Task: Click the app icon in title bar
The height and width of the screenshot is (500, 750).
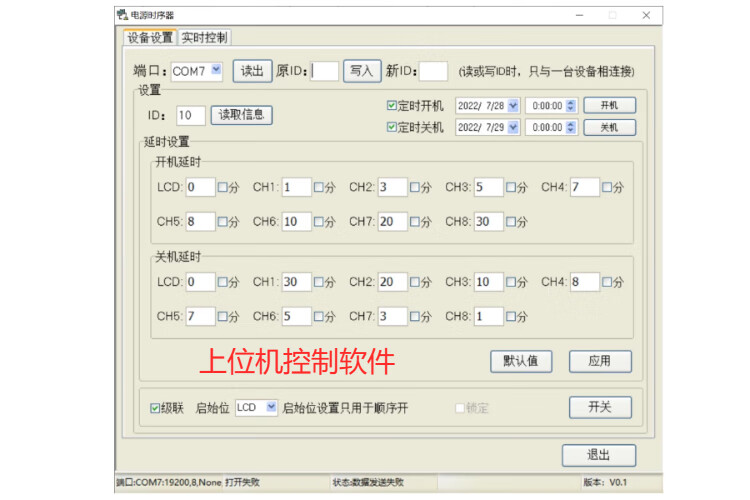Action: [x=123, y=15]
